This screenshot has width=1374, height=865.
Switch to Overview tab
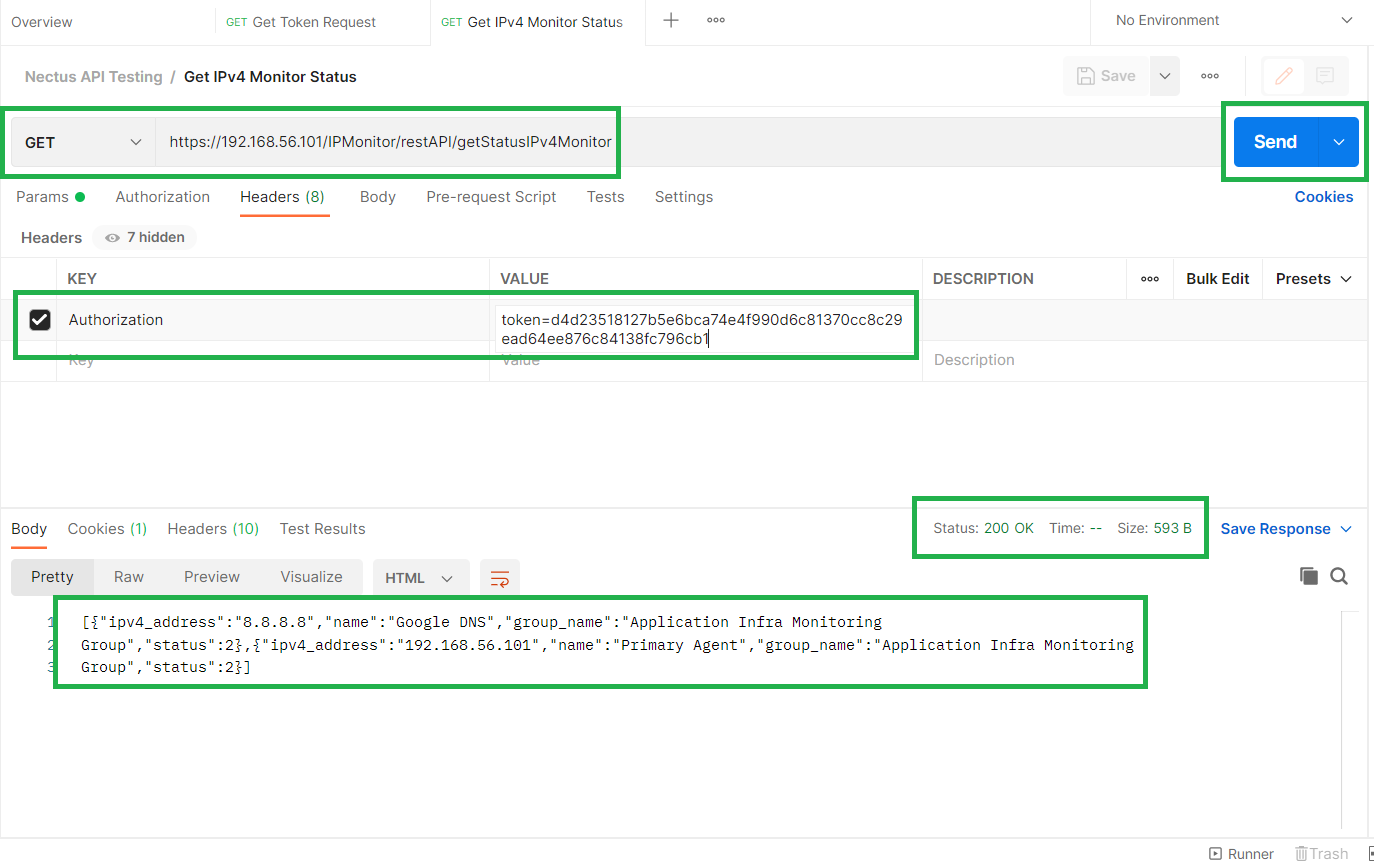pos(42,22)
